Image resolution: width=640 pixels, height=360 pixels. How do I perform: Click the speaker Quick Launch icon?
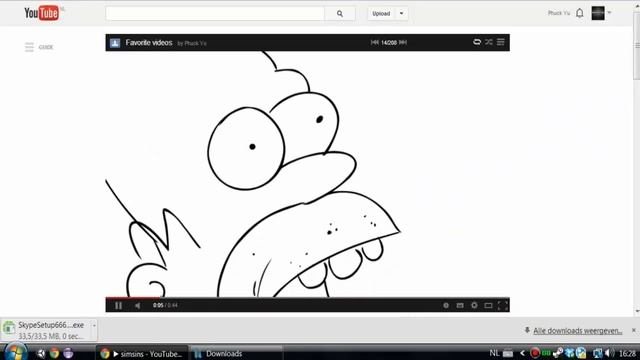(x=41, y=353)
